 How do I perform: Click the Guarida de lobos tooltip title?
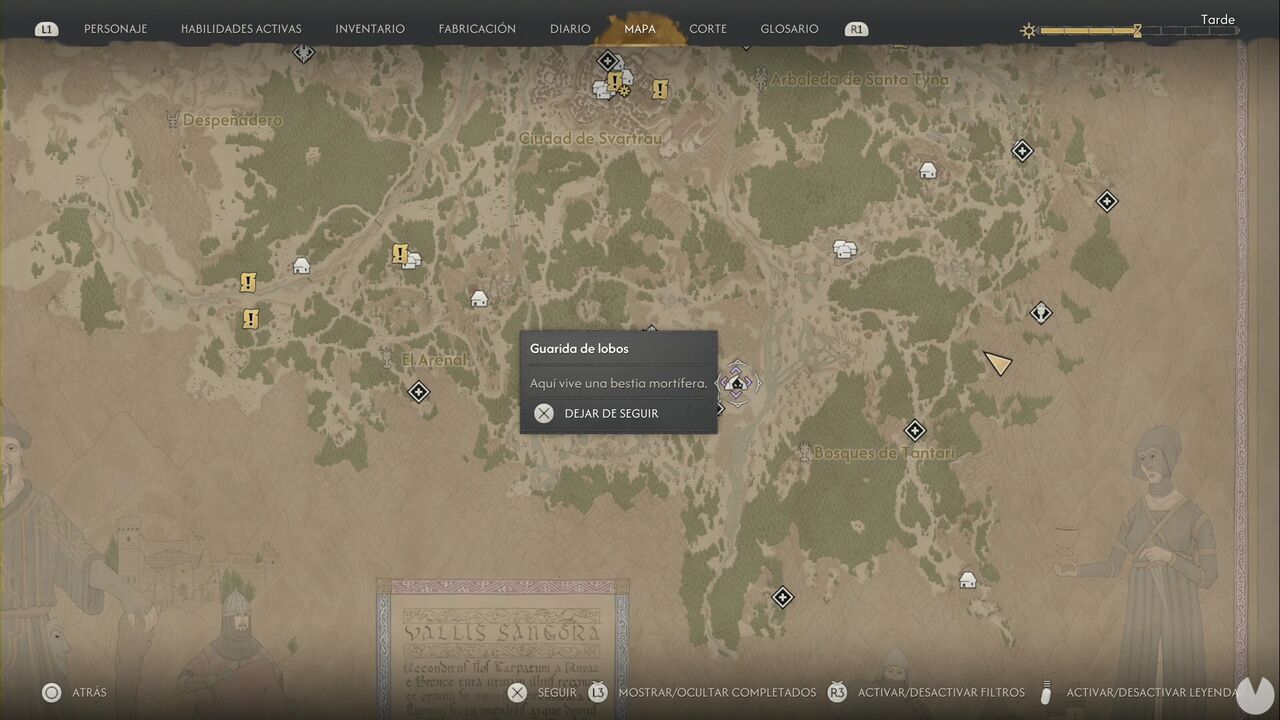click(x=579, y=349)
